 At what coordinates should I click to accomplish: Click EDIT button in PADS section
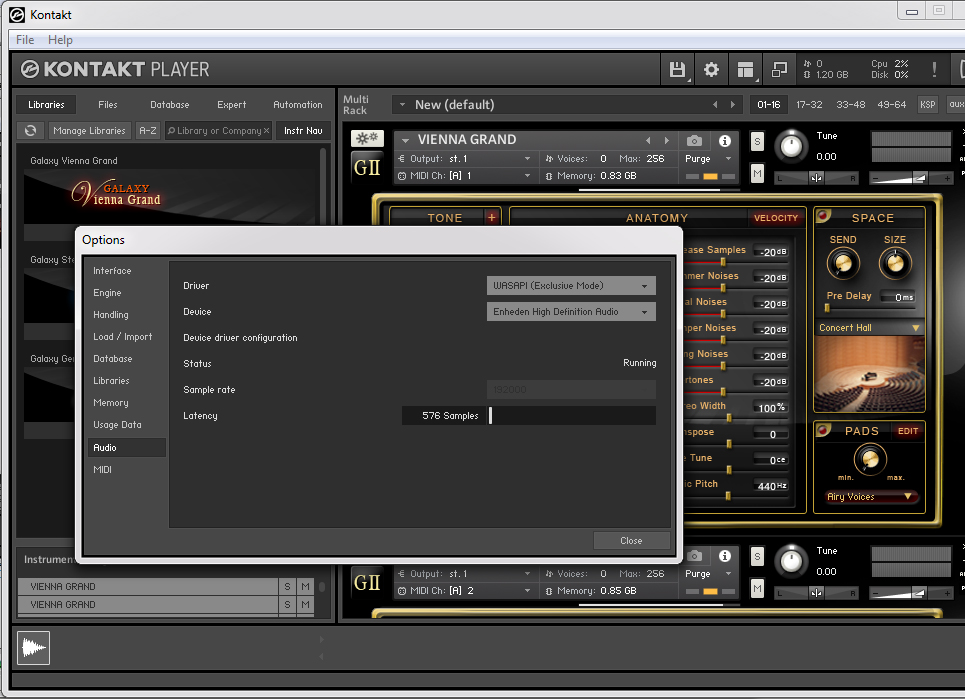(908, 431)
